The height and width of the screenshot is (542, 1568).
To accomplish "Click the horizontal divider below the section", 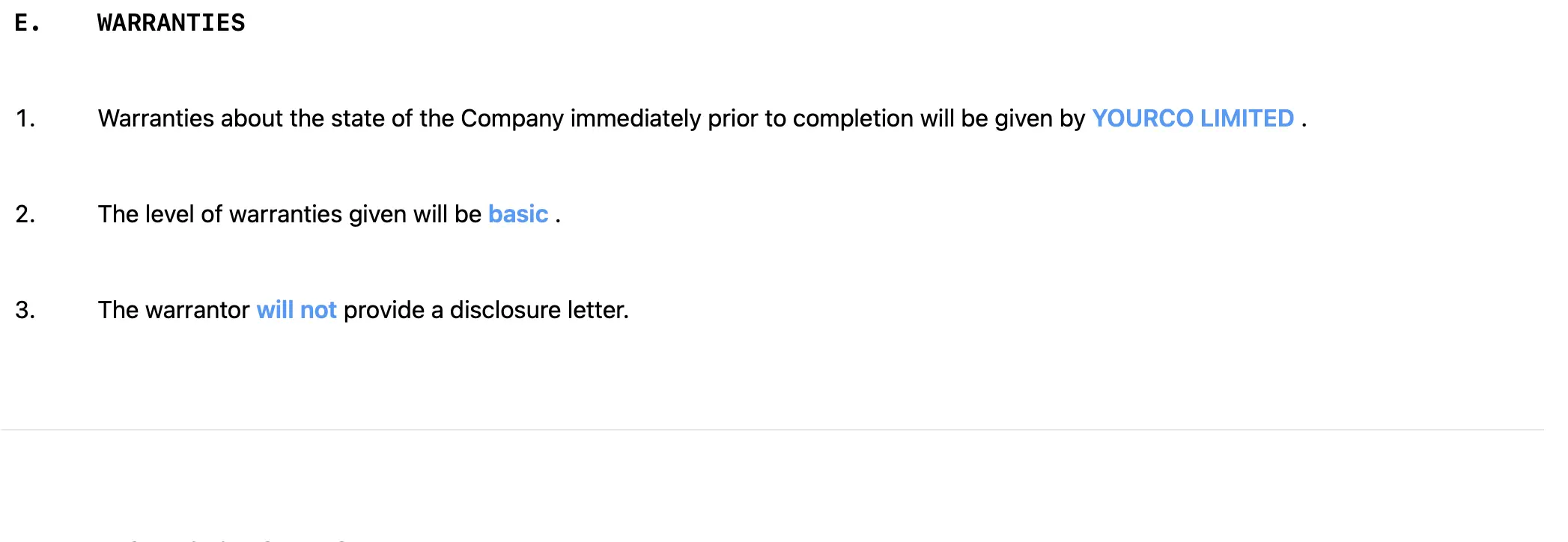I will pyautogui.click(x=773, y=430).
